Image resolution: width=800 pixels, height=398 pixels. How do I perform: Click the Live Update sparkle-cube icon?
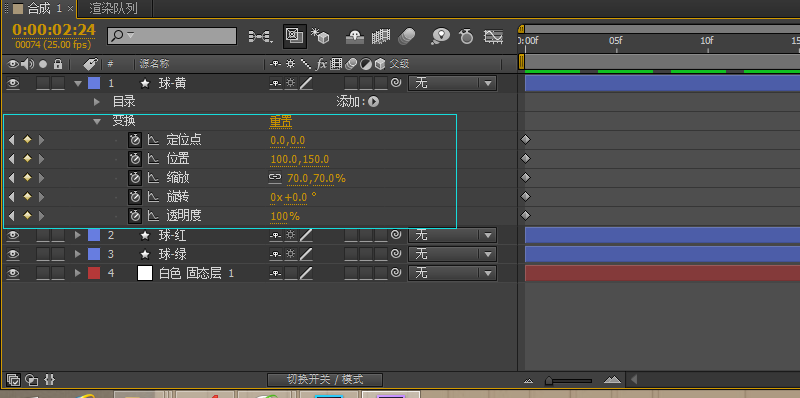320,36
